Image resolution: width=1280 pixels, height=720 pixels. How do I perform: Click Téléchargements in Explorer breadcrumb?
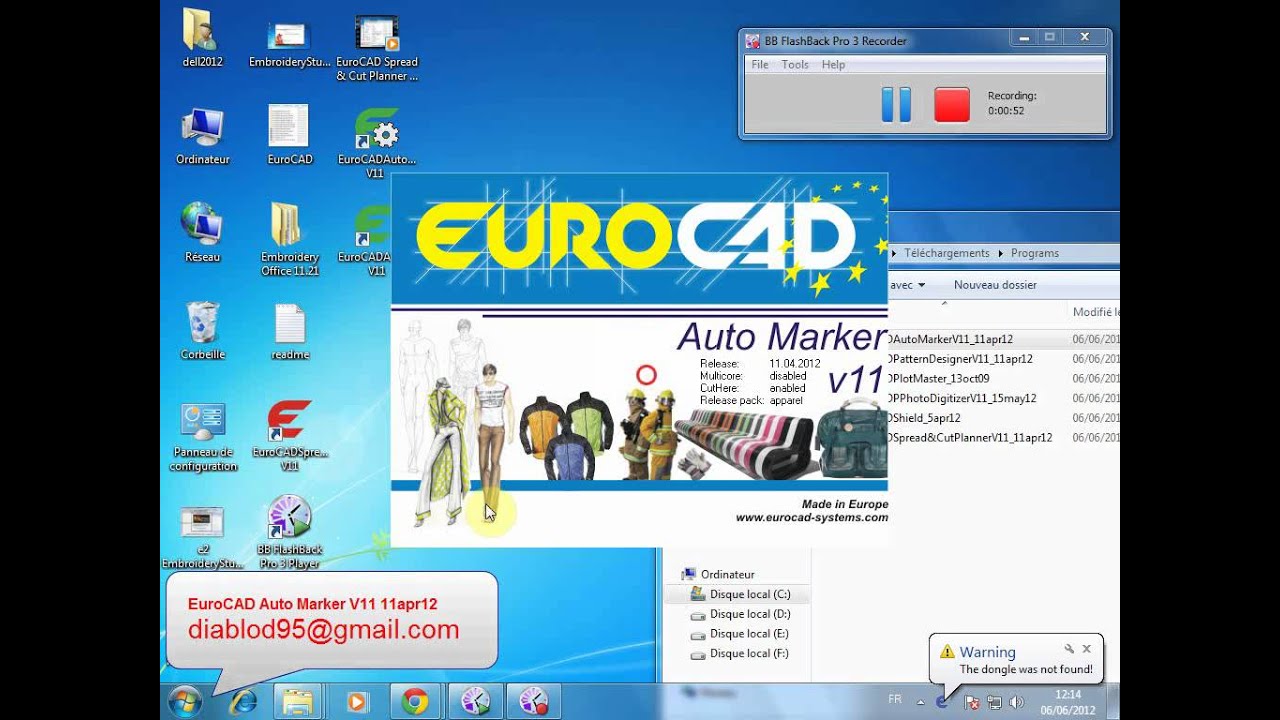coord(946,253)
